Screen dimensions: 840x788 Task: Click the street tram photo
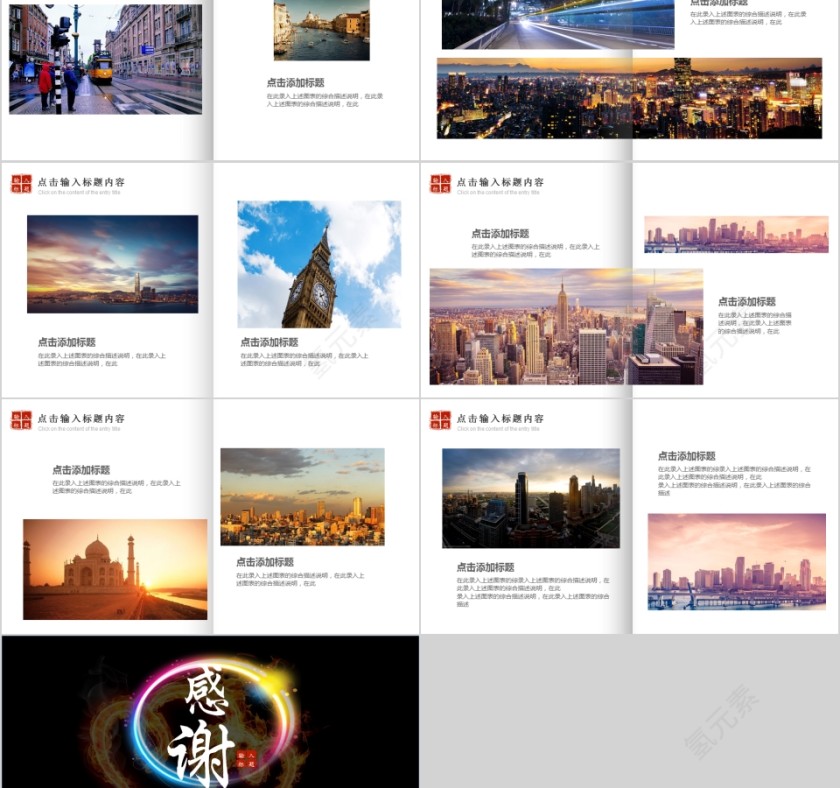pyautogui.click(x=105, y=58)
